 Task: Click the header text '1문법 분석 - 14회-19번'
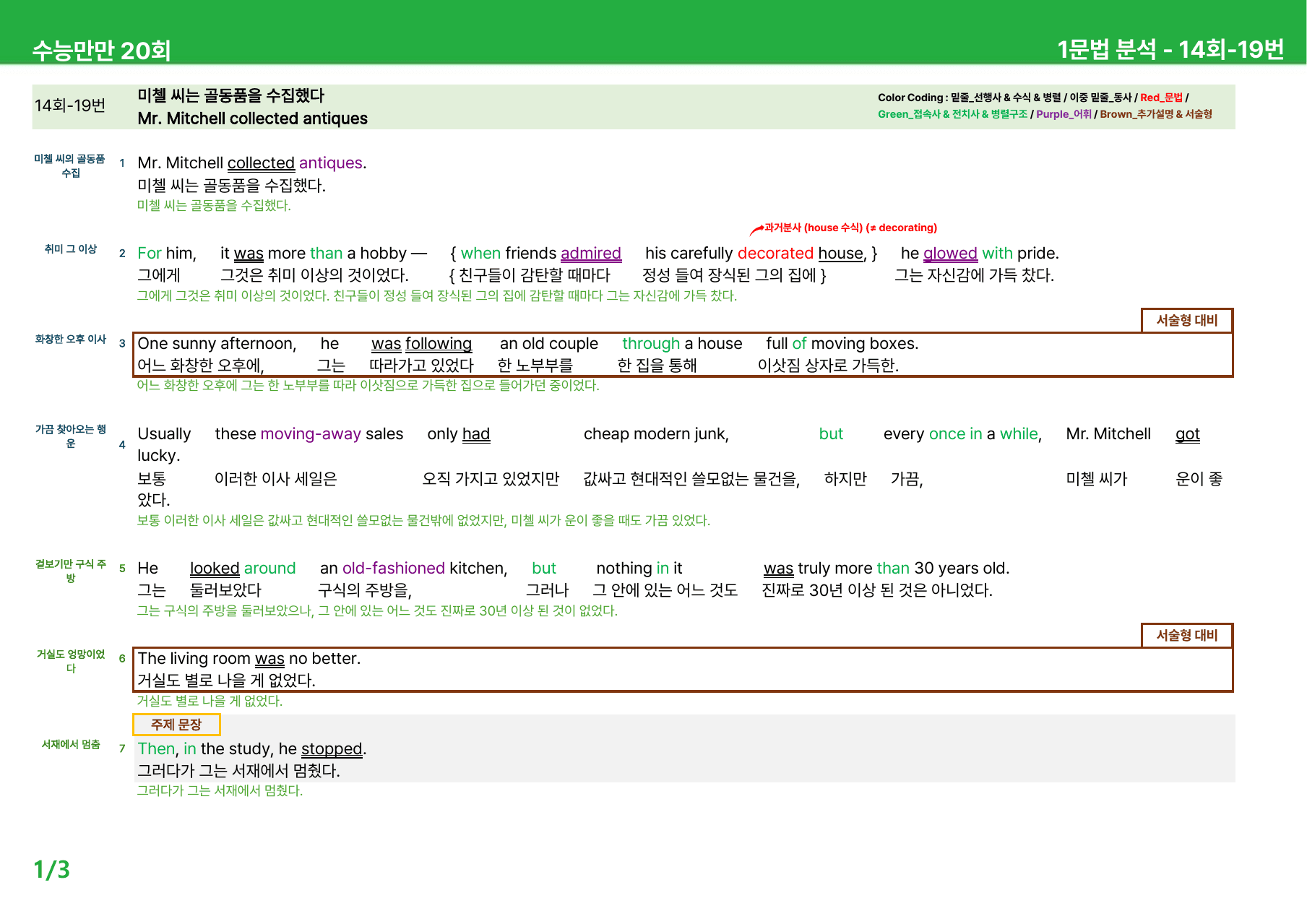1170,49
